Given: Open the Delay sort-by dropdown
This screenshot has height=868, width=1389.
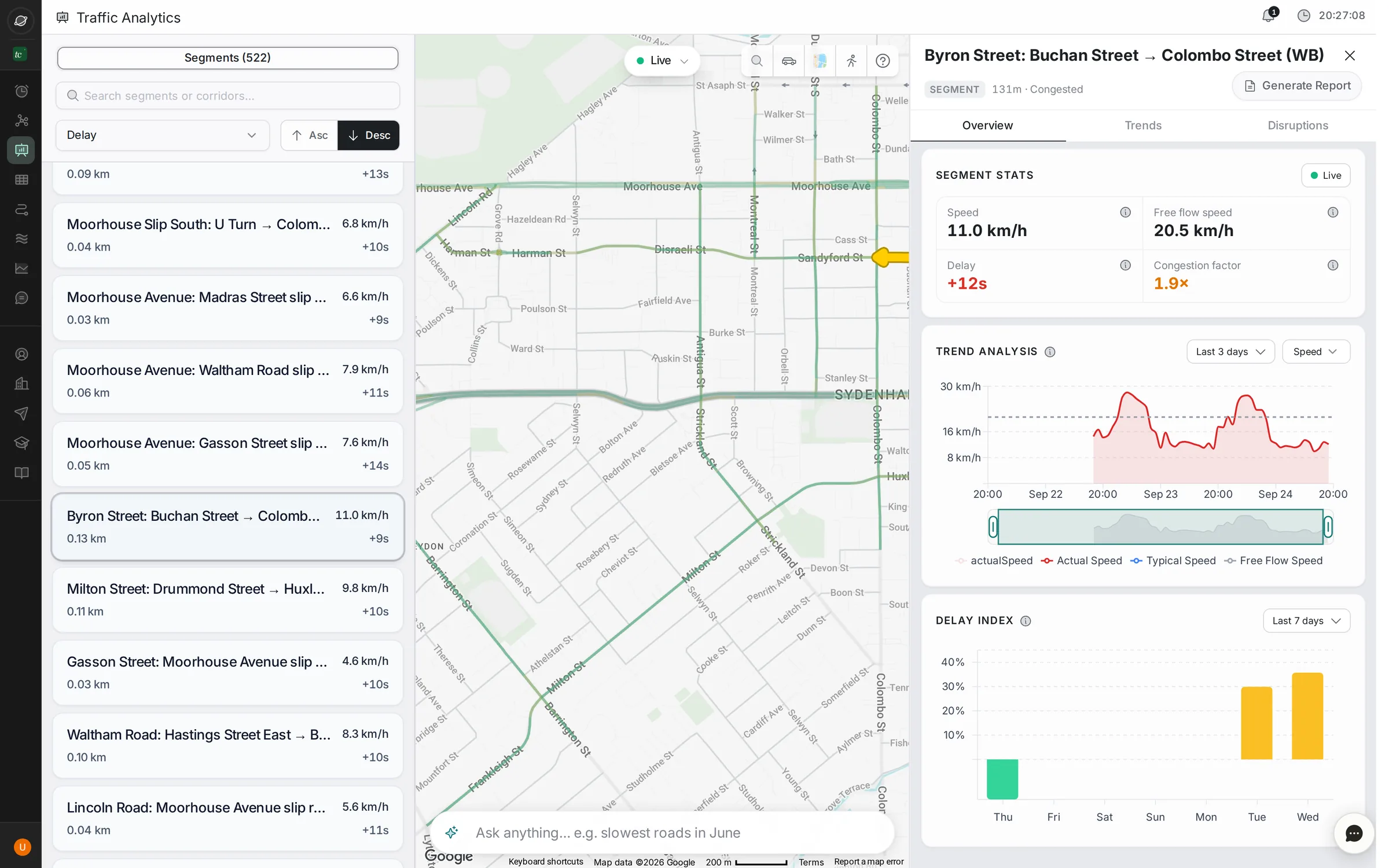Looking at the screenshot, I should (x=163, y=135).
